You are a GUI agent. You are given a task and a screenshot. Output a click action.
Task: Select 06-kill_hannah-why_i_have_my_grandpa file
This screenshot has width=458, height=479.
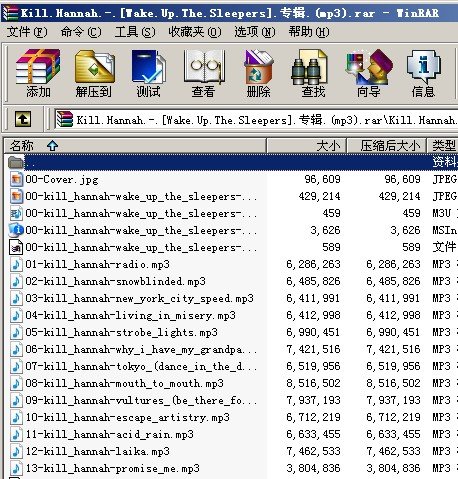[x=141, y=349]
